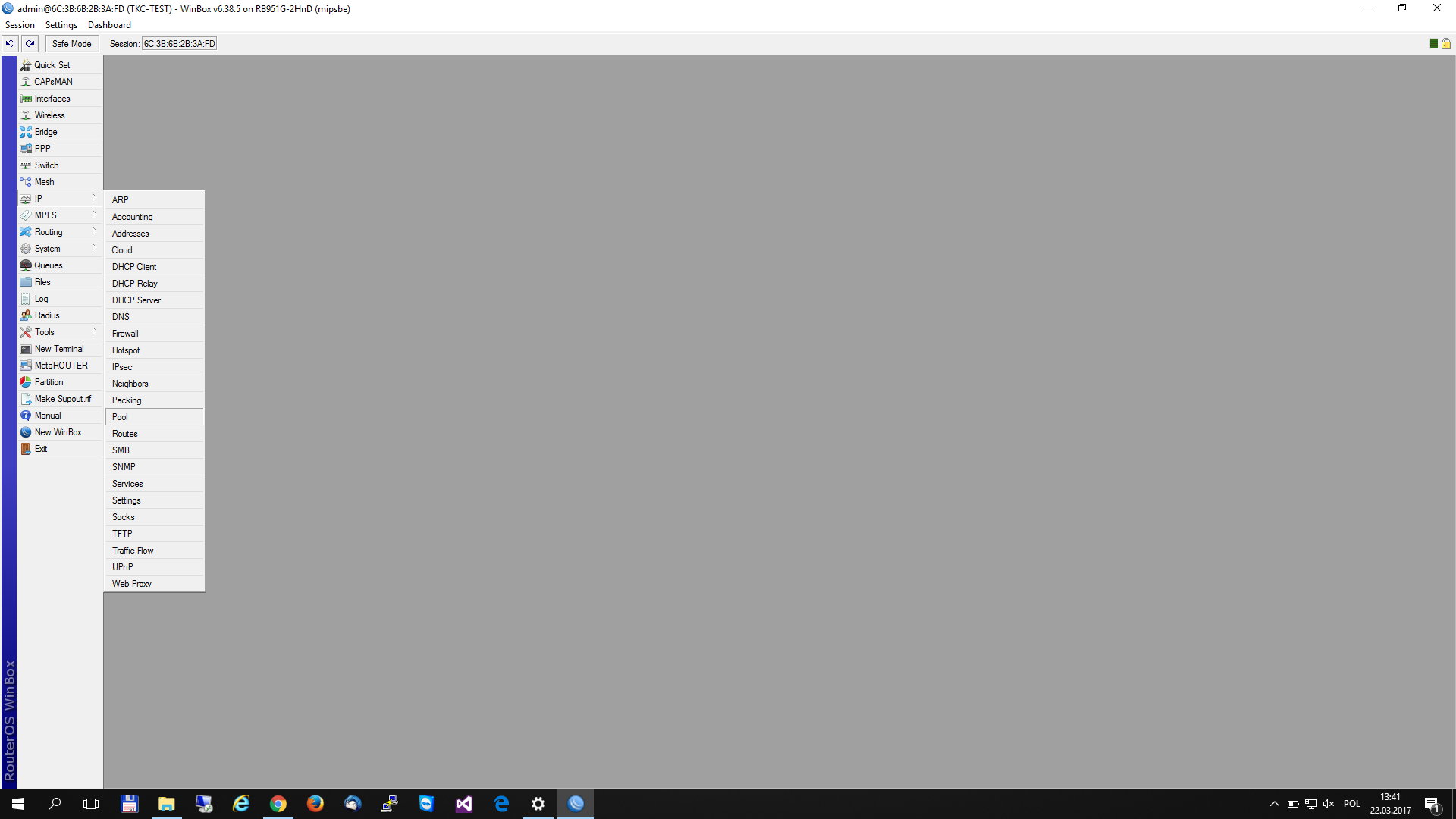Select Addresses from IP submenu
The image size is (1456, 819).
[155, 234]
